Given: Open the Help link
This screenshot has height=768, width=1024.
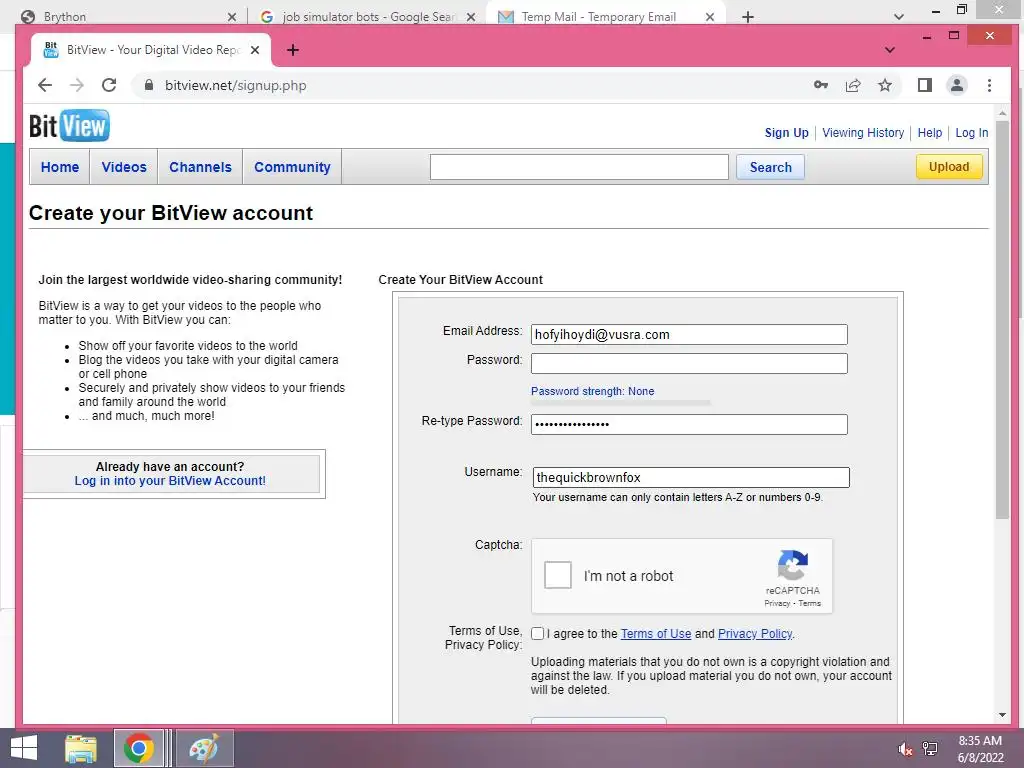Looking at the screenshot, I should pos(929,133).
